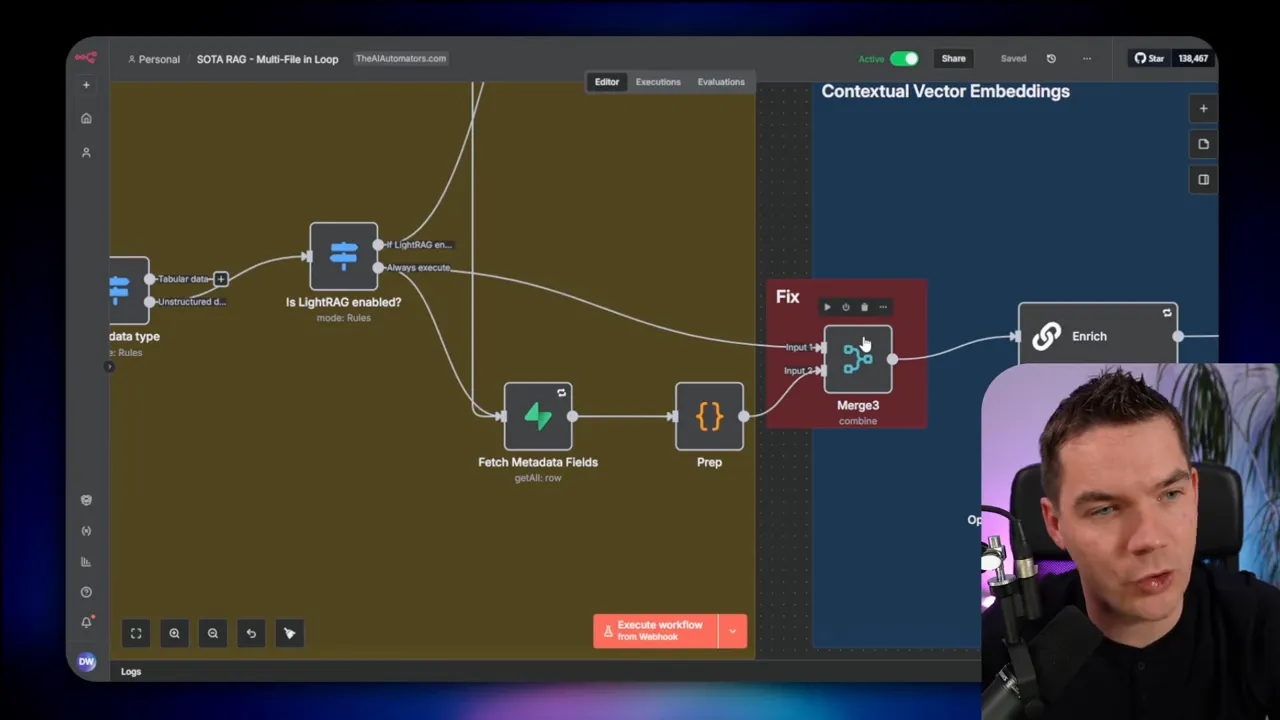Open the side panel toggle icon on the right
The width and height of the screenshot is (1280, 720).
pos(1203,180)
